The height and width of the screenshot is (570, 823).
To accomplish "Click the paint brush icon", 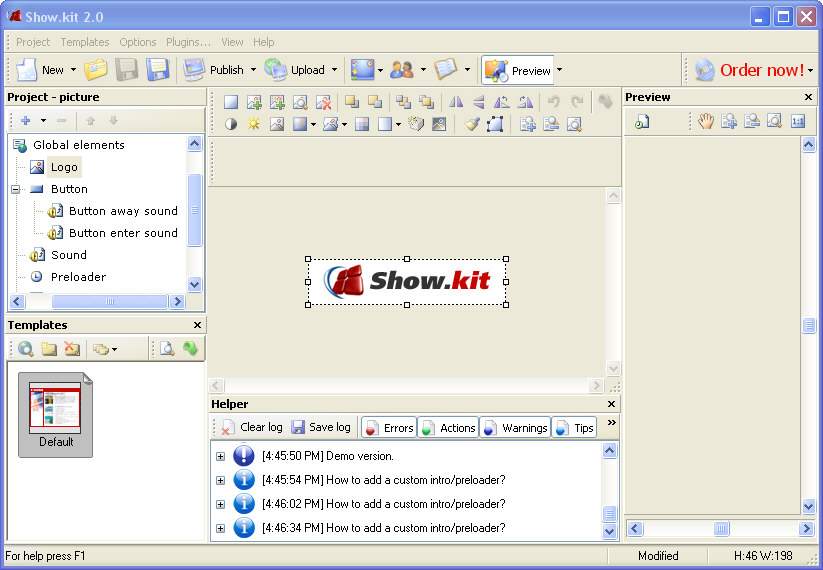I will pyautogui.click(x=471, y=124).
